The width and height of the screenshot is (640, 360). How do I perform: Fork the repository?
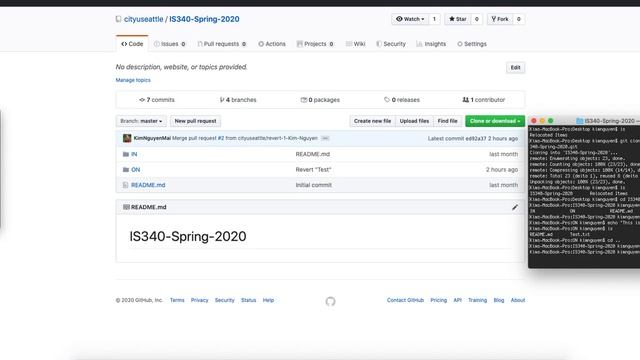coord(500,19)
